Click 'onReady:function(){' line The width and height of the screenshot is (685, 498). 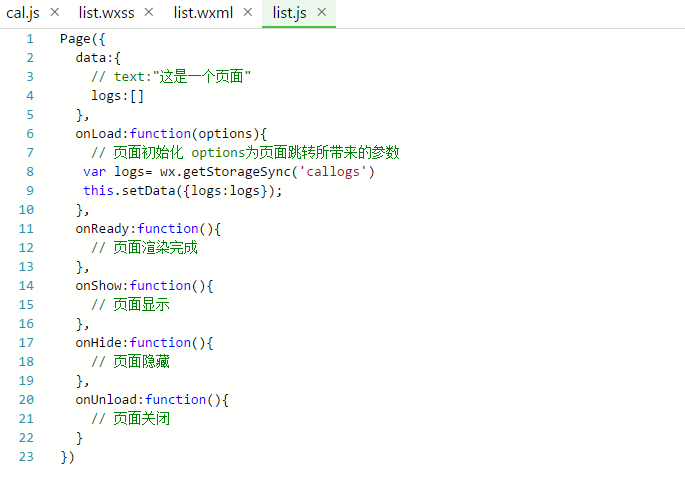148,228
